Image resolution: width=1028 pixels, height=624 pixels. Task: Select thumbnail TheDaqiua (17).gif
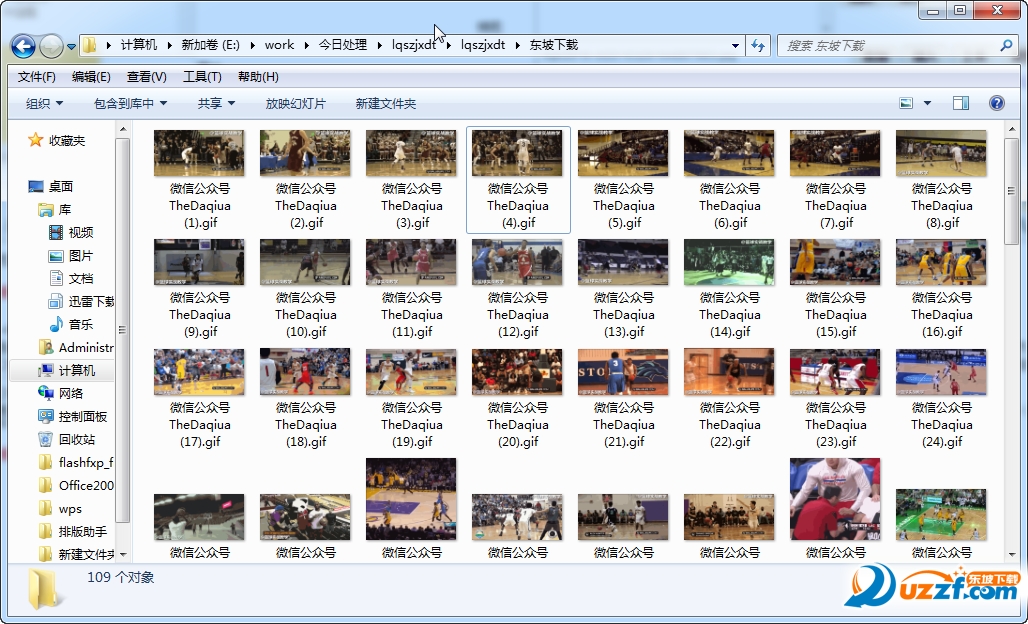coord(199,372)
